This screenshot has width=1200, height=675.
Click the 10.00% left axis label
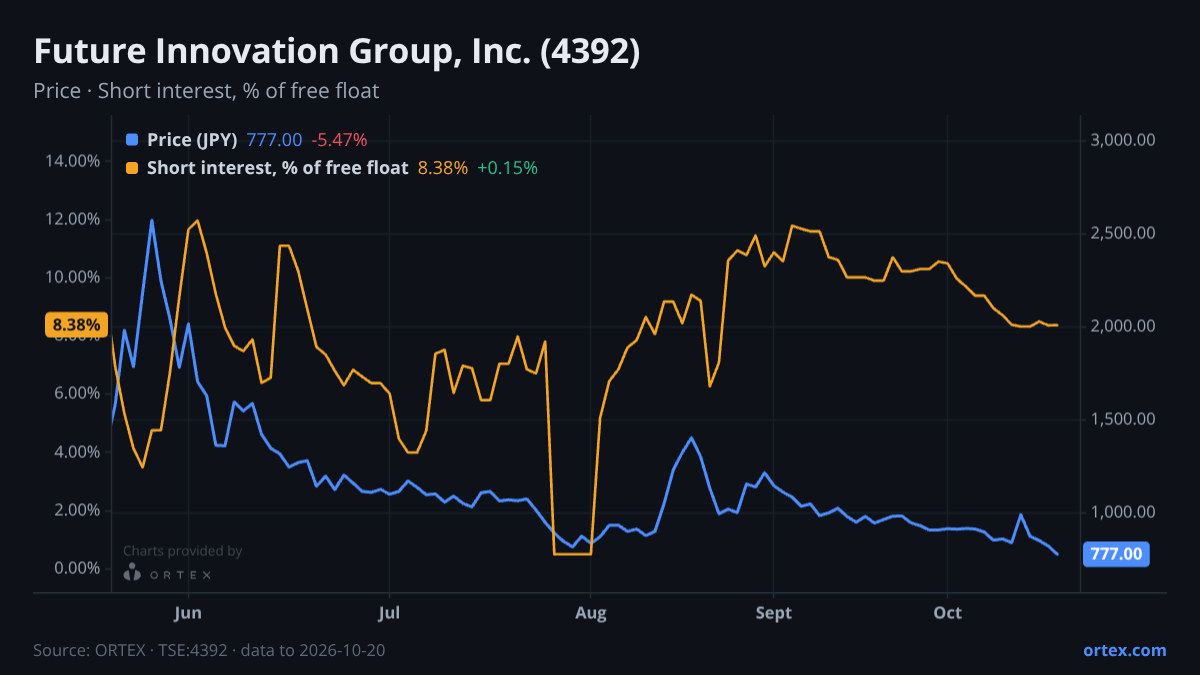point(73,277)
